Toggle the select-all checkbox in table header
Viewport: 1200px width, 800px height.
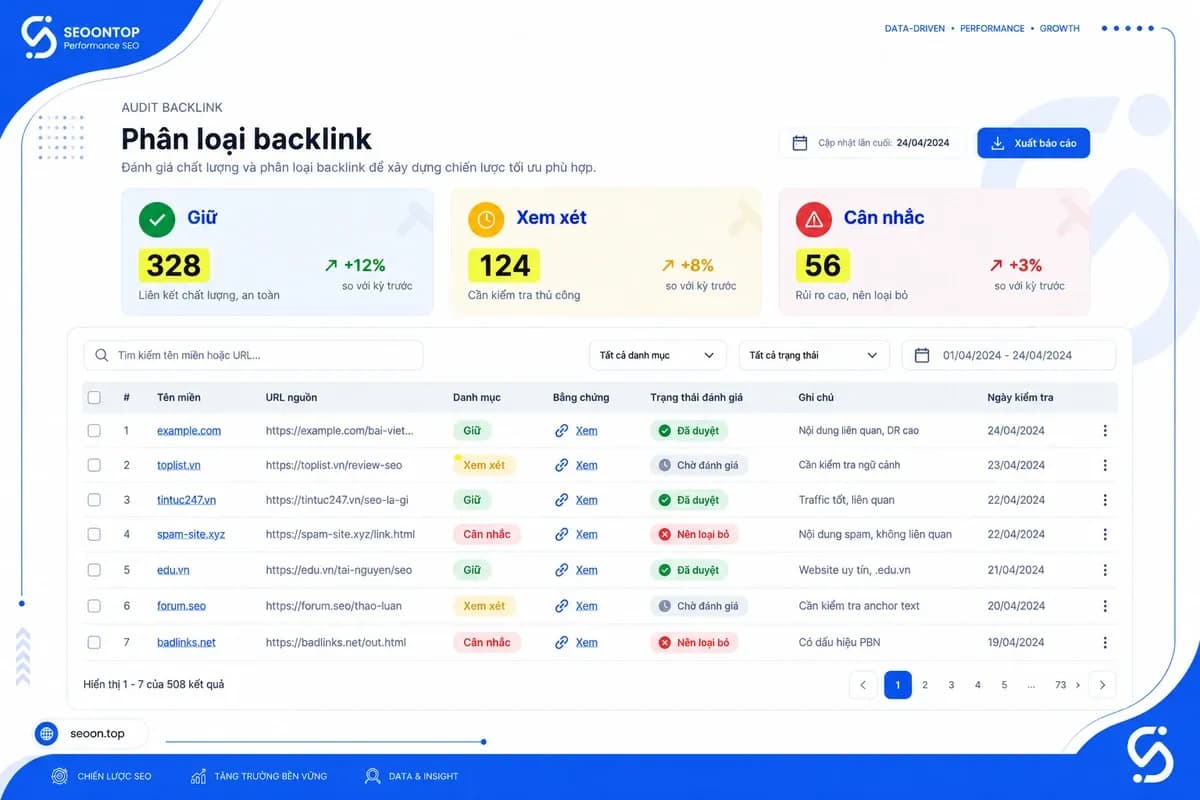tap(94, 397)
